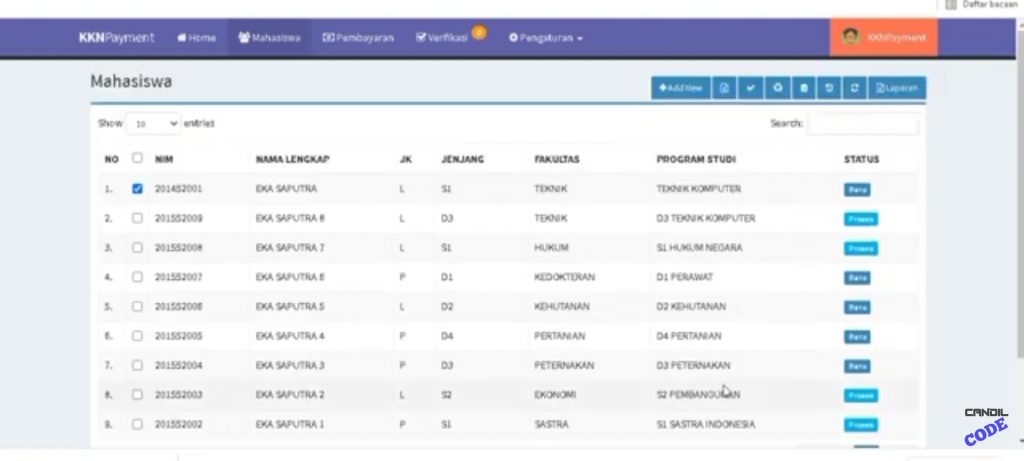Viewport: 1024px width, 461px height.
Task: Toggle the select-all checkbox in table header
Action: tap(138, 158)
